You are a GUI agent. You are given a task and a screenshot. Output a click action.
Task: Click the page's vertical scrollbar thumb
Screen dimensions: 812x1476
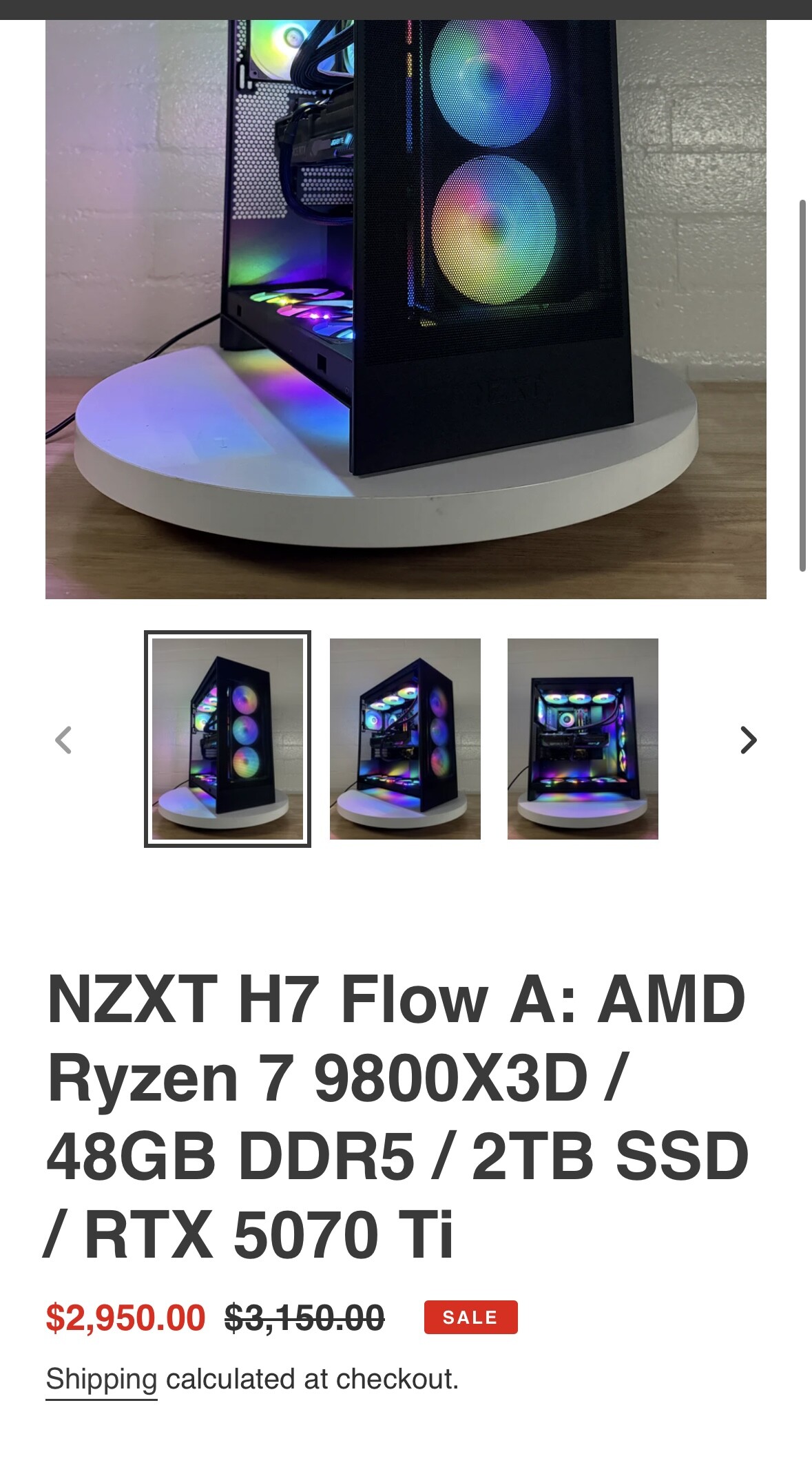click(802, 386)
